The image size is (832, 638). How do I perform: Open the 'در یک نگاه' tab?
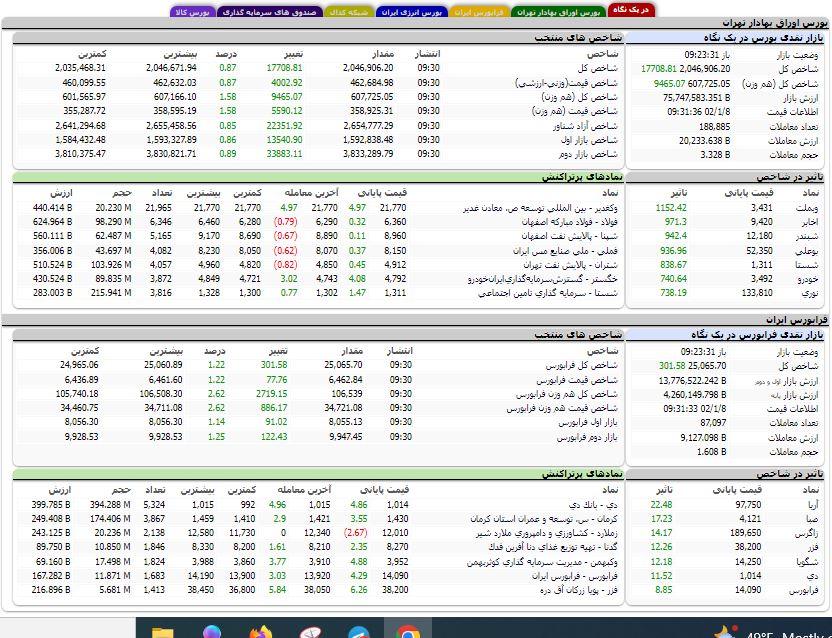click(631, 11)
